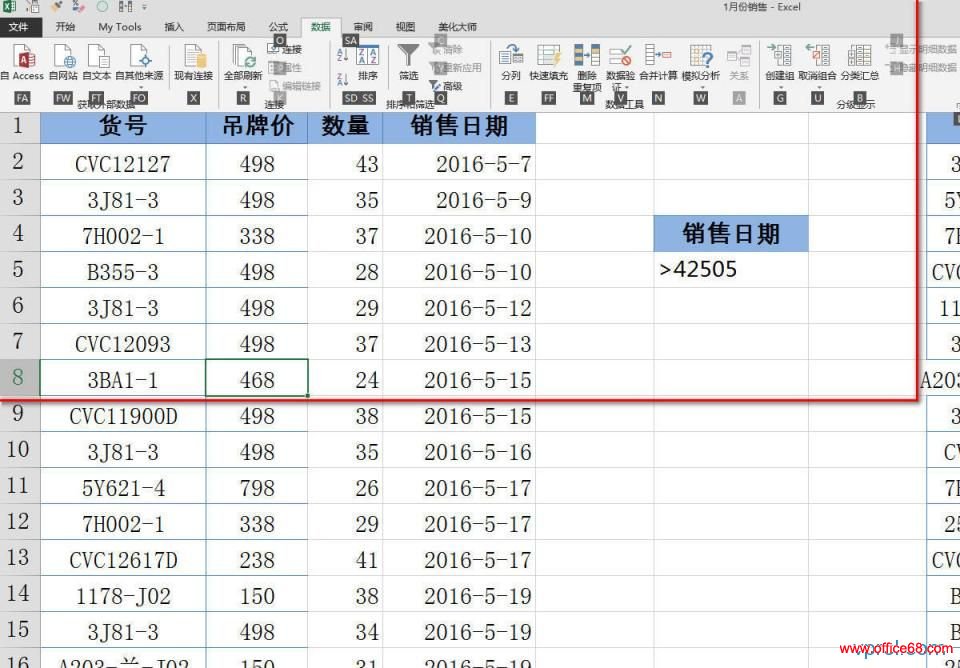Open the 高级 advanced filter

pos(446,86)
